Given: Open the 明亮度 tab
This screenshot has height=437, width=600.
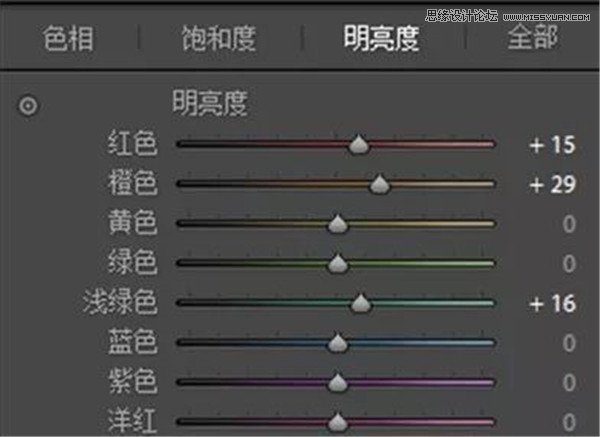Looking at the screenshot, I should [380, 39].
